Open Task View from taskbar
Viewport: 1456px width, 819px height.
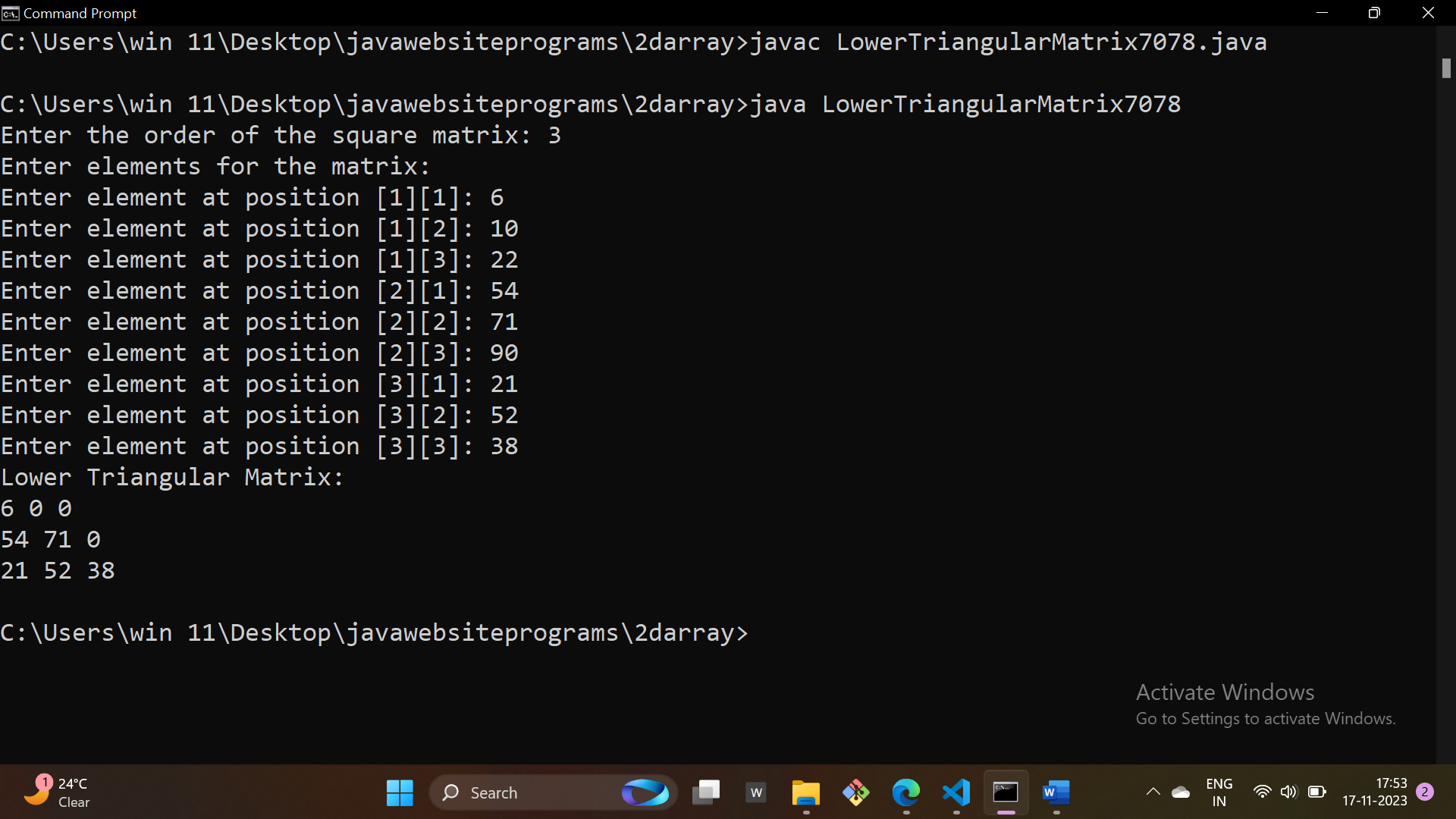[706, 792]
